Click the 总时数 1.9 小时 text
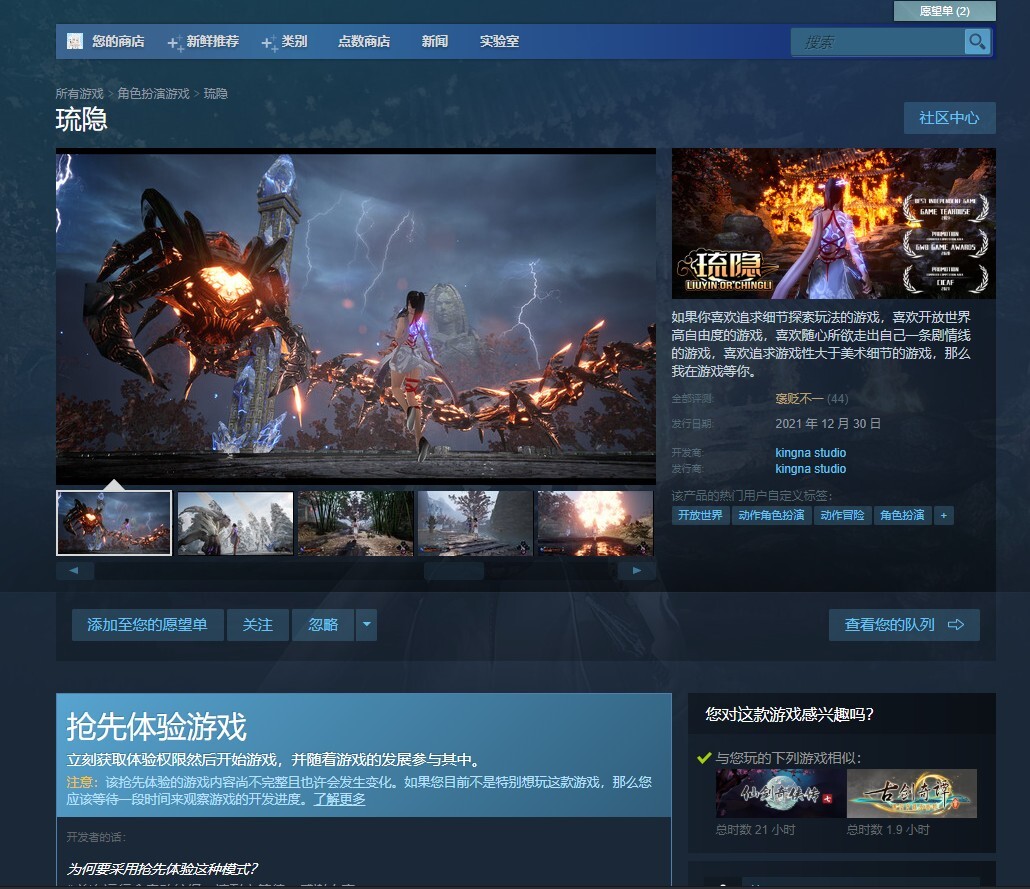Screen dimensions: 1030x889 pyautogui.click(x=888, y=830)
